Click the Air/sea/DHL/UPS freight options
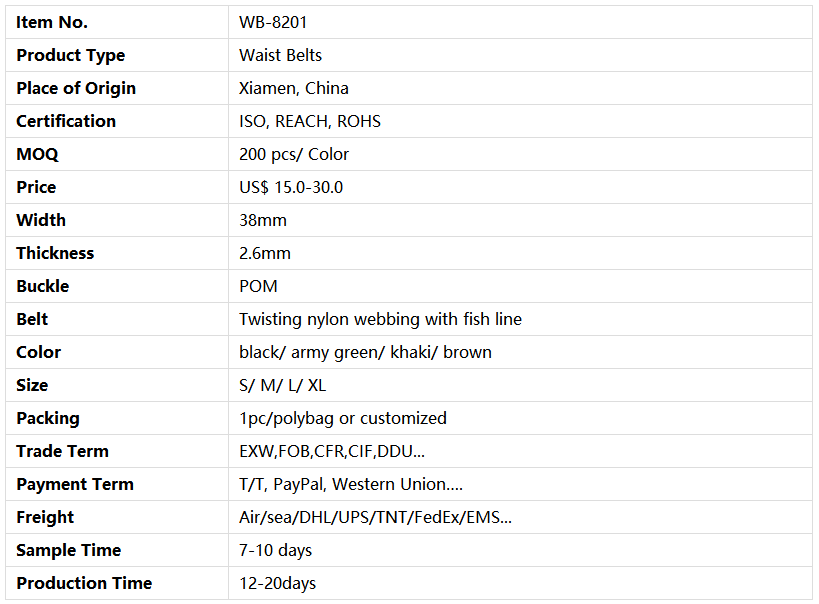This screenshot has height=604, width=819. coord(375,517)
